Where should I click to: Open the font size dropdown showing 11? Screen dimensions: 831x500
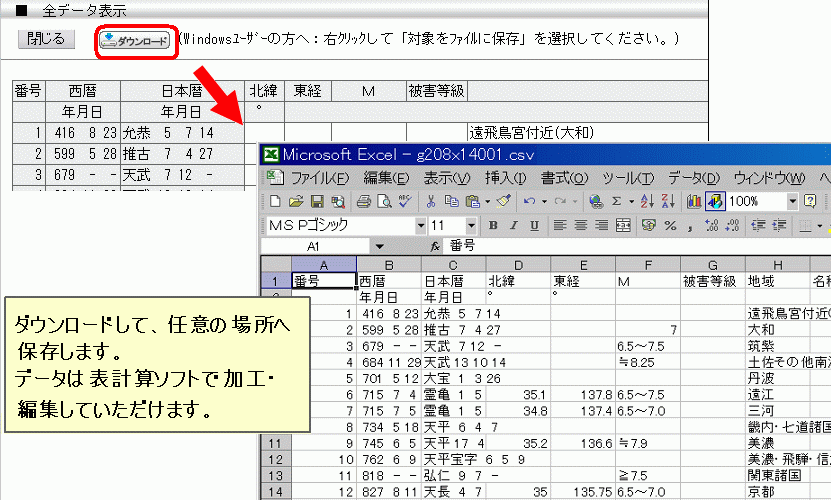tap(471, 225)
